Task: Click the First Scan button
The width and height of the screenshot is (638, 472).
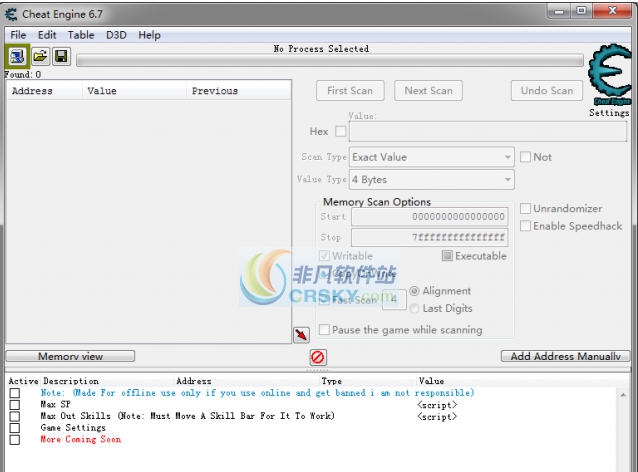Action: pyautogui.click(x=350, y=90)
